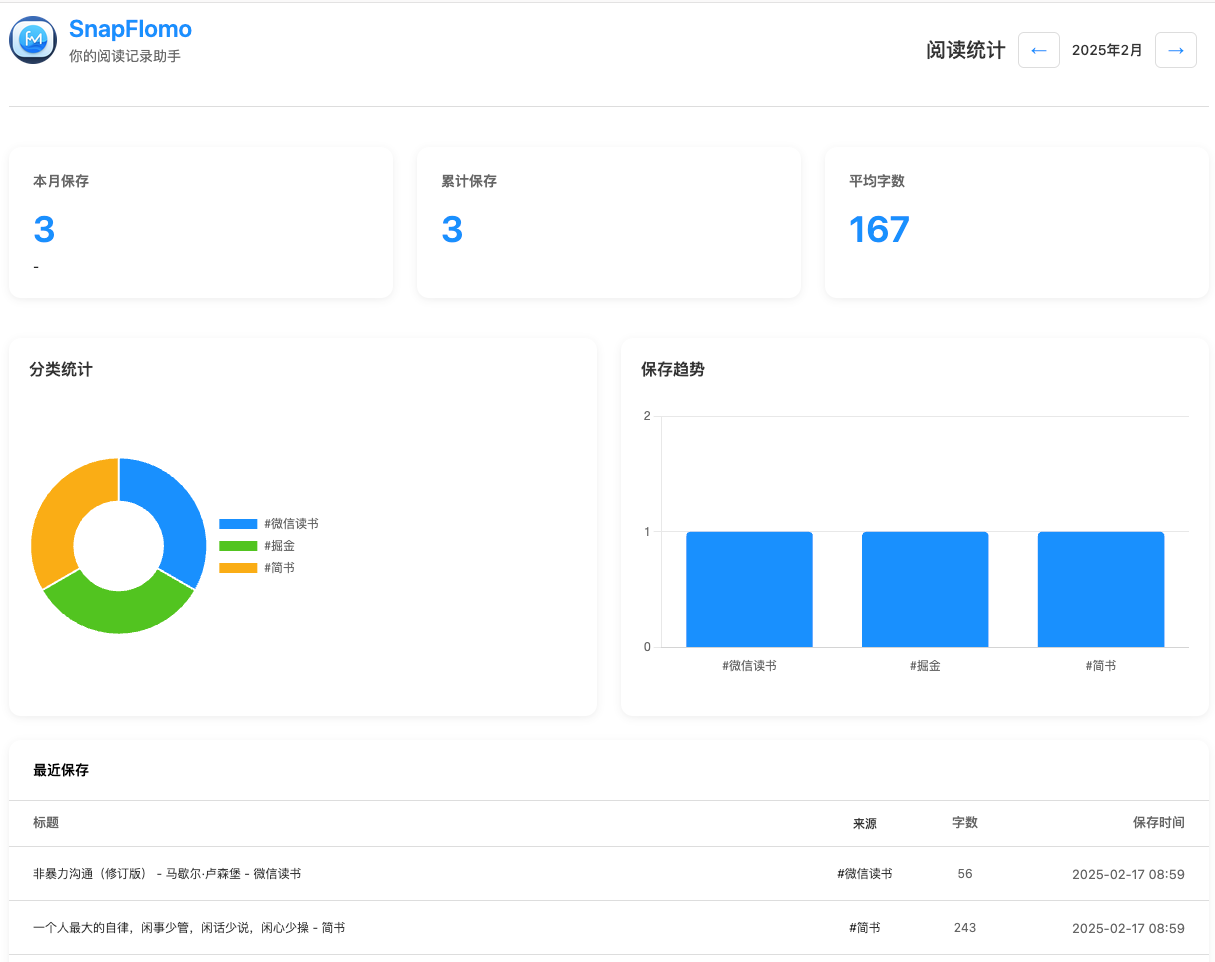Expand the 分类统计 panel

coord(61,369)
